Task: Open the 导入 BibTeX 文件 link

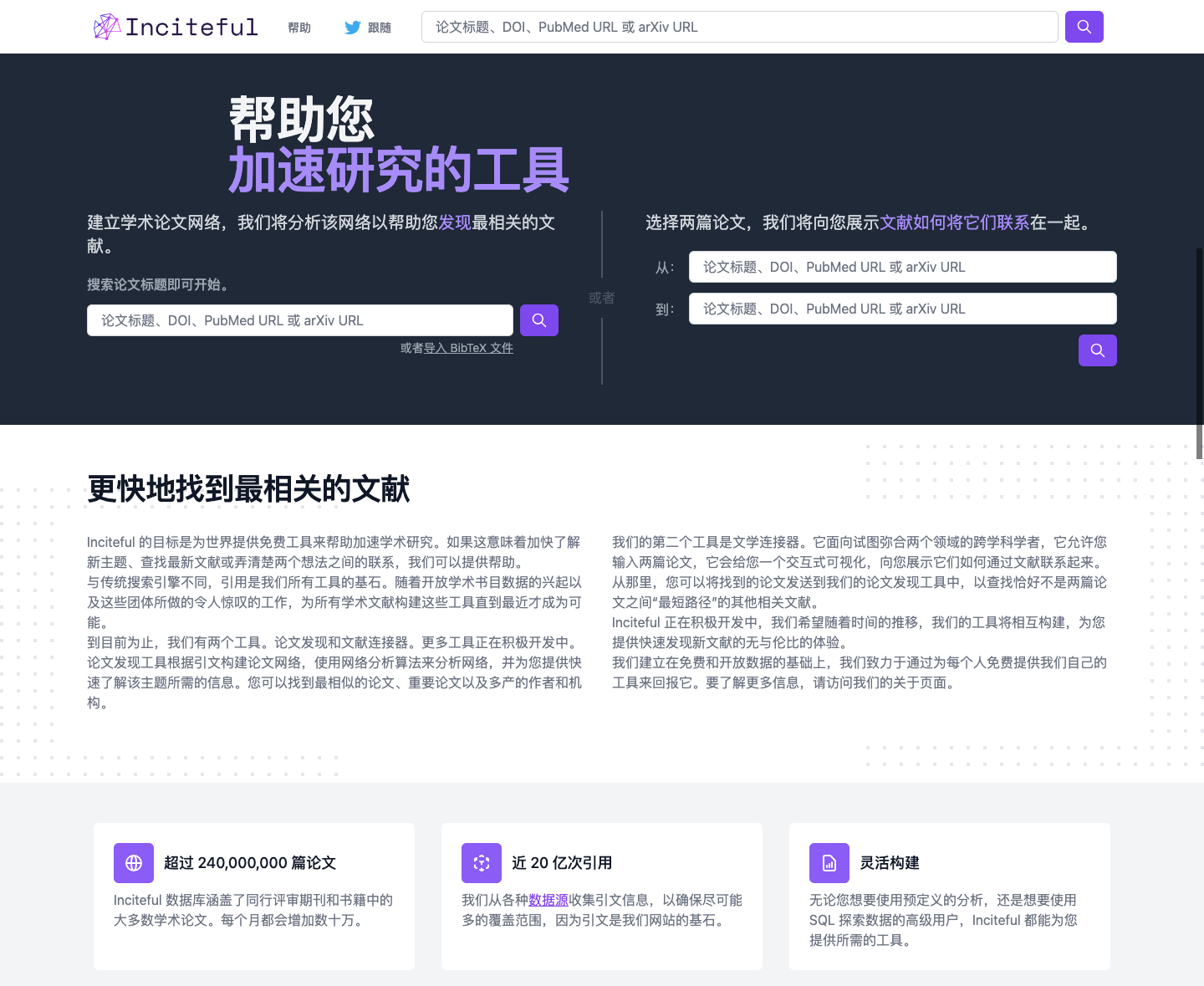Action: coord(468,348)
